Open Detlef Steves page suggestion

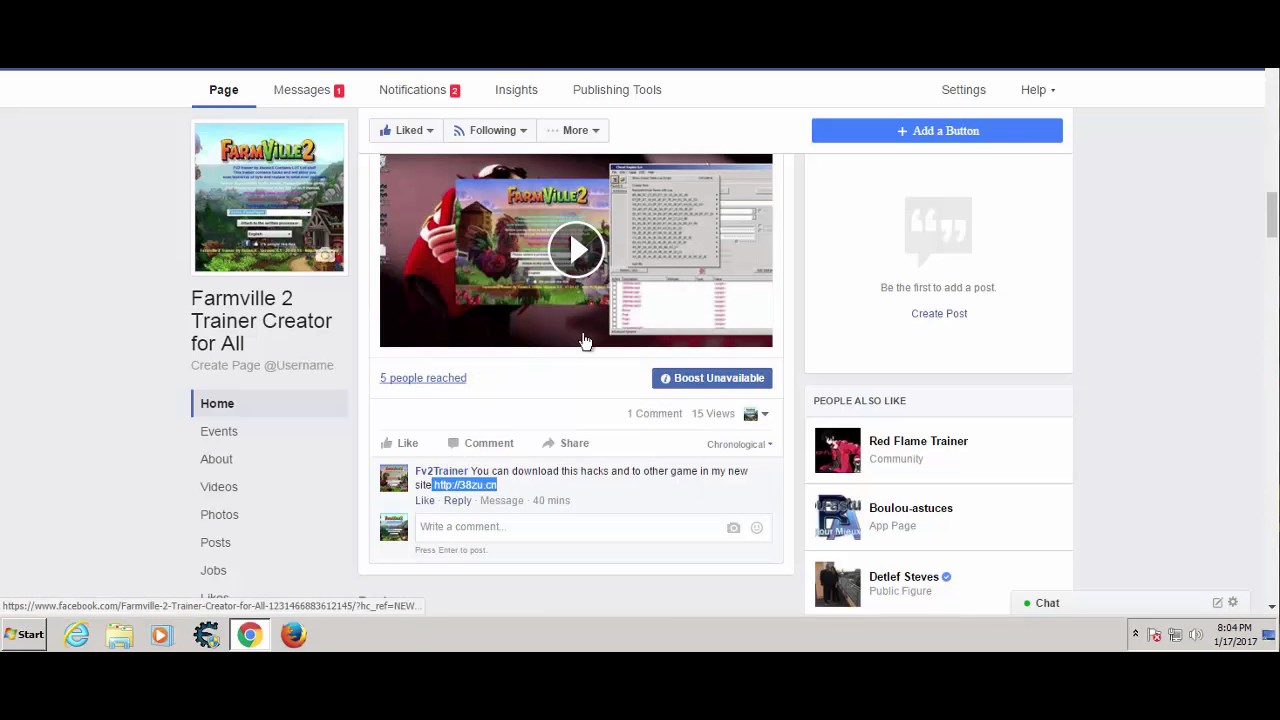click(x=904, y=577)
